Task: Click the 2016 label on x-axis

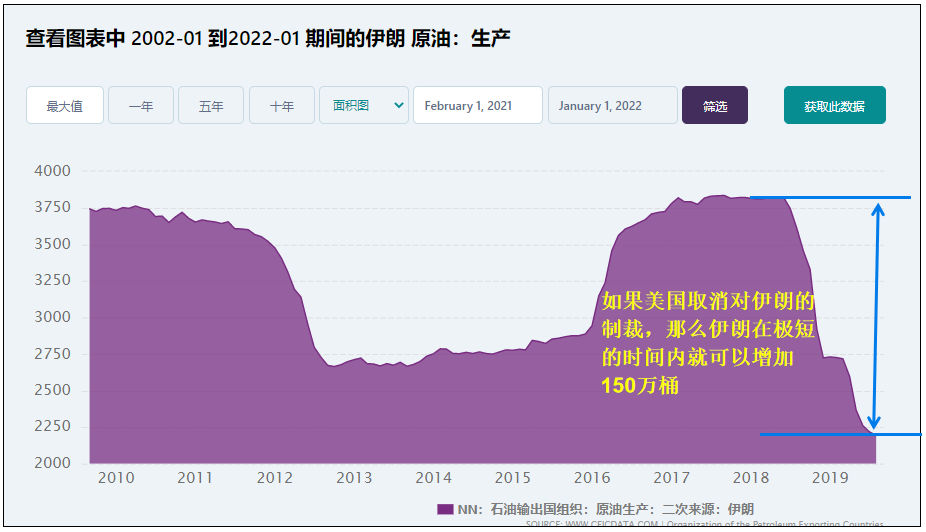Action: click(x=592, y=478)
